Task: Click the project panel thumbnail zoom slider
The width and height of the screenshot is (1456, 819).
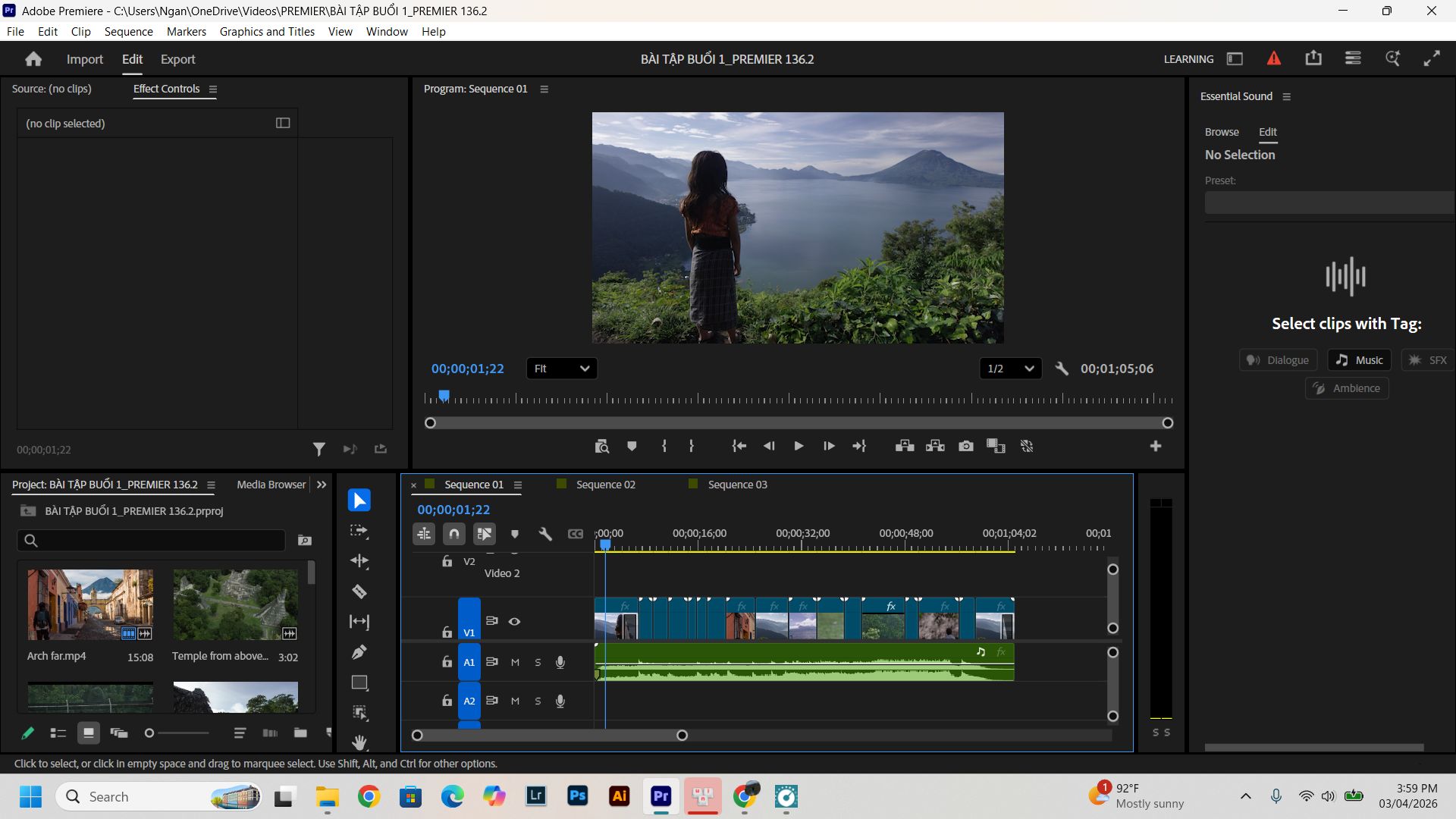Action: click(177, 733)
